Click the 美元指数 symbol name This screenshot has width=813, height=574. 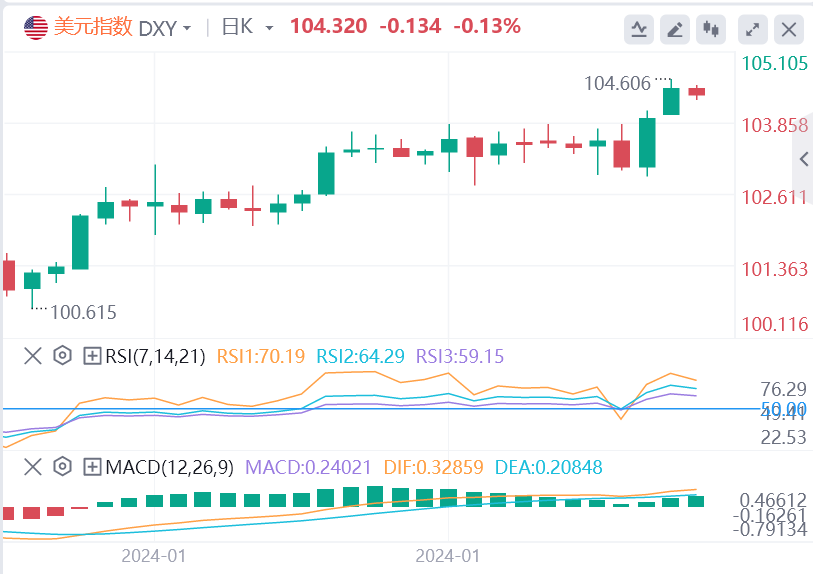pyautogui.click(x=93, y=27)
